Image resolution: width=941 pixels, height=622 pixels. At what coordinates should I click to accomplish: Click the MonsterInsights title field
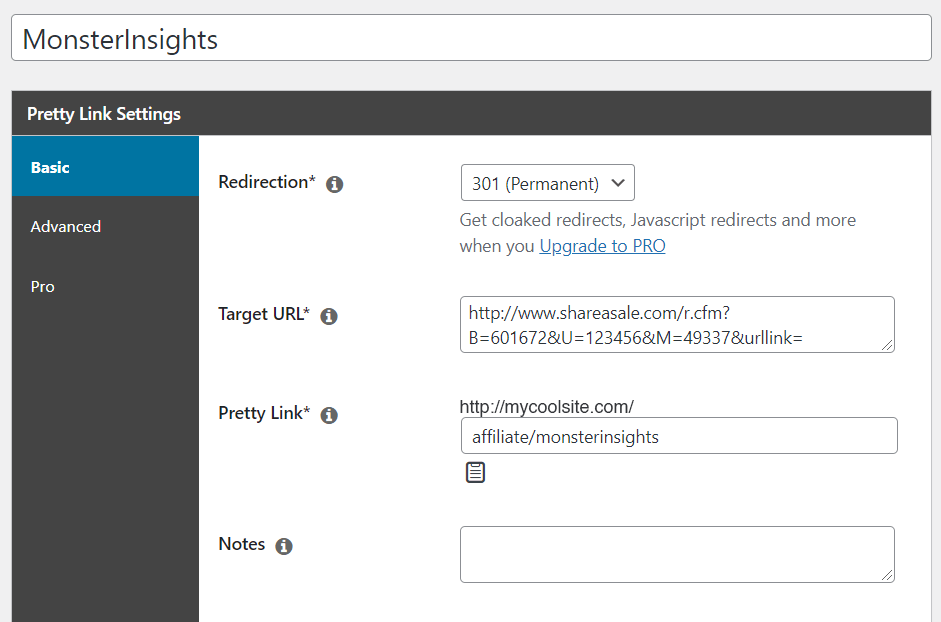(x=470, y=39)
